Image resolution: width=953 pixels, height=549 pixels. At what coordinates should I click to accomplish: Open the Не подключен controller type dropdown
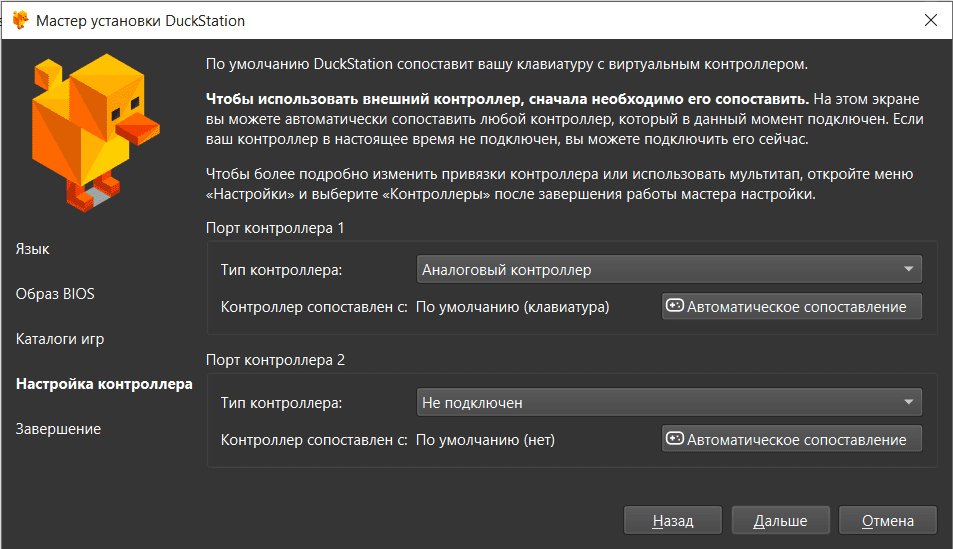point(667,403)
